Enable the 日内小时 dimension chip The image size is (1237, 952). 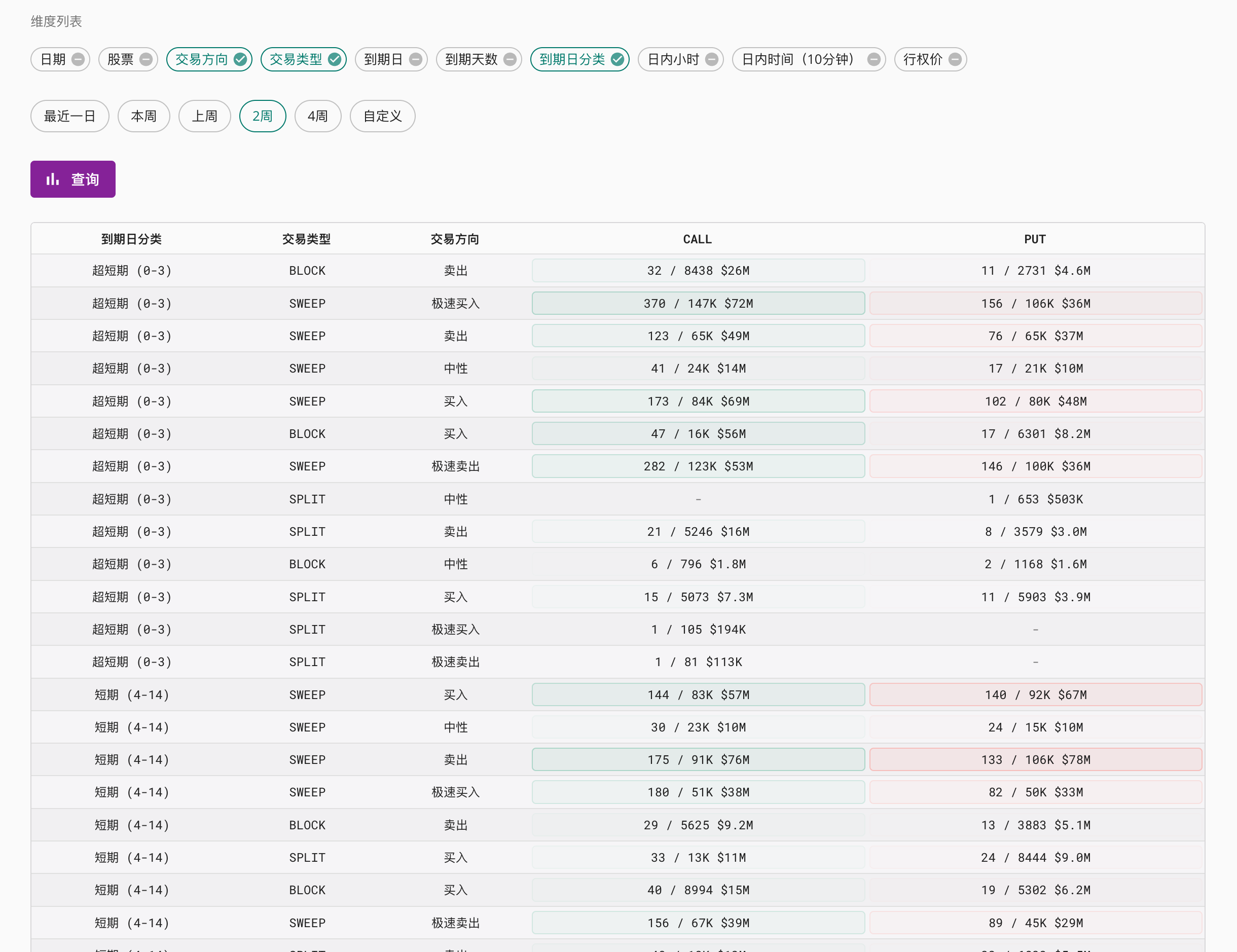[x=681, y=59]
